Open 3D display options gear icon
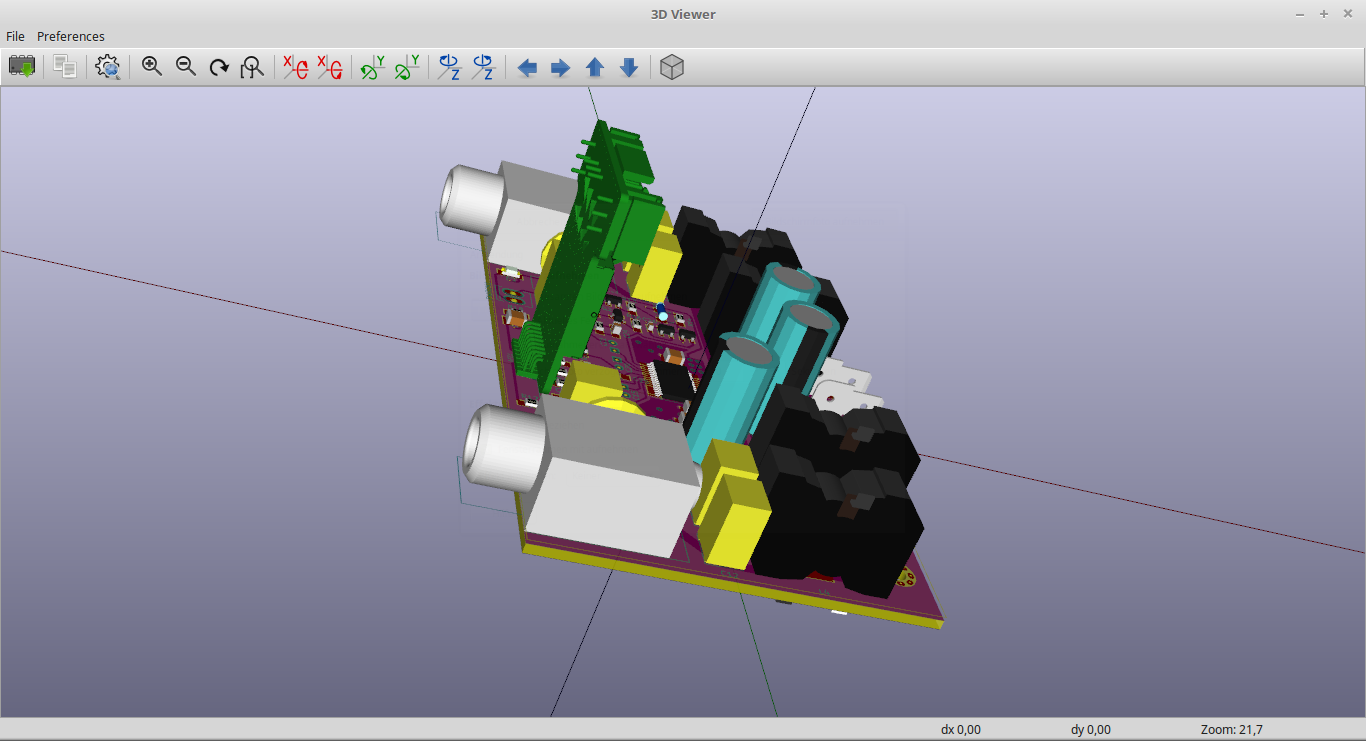The image size is (1366, 741). coord(107,67)
